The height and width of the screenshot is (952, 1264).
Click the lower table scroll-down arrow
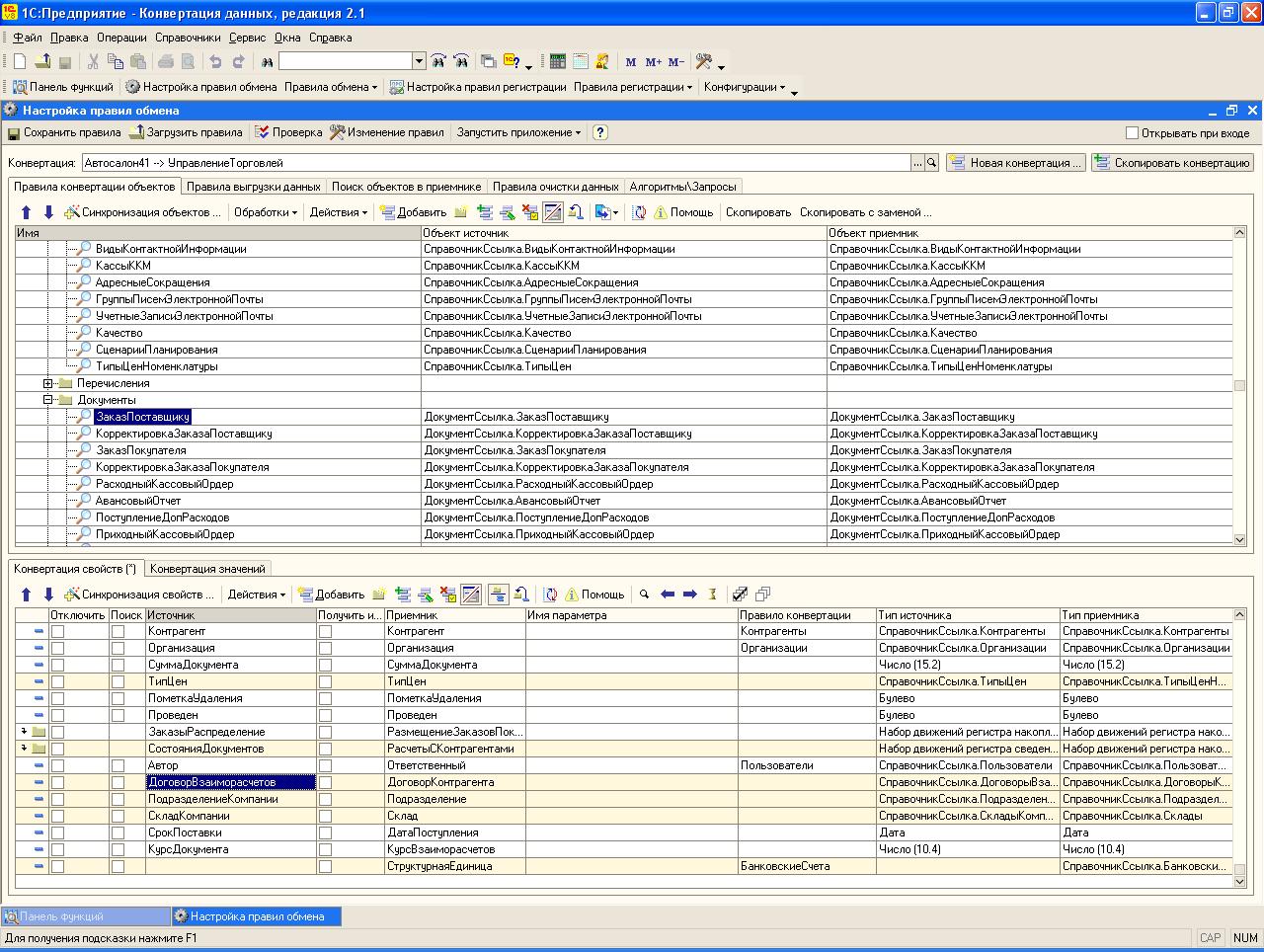coord(1240,880)
